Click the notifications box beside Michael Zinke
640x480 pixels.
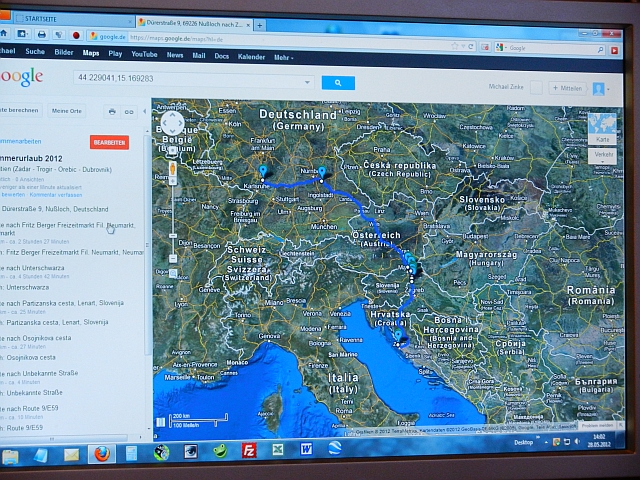pyautogui.click(x=536, y=87)
